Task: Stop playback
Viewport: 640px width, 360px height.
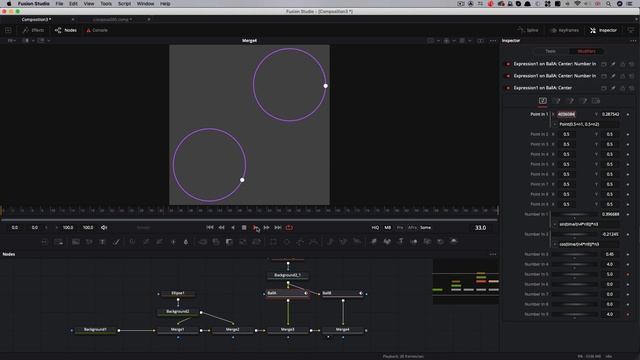Action: [x=244, y=227]
